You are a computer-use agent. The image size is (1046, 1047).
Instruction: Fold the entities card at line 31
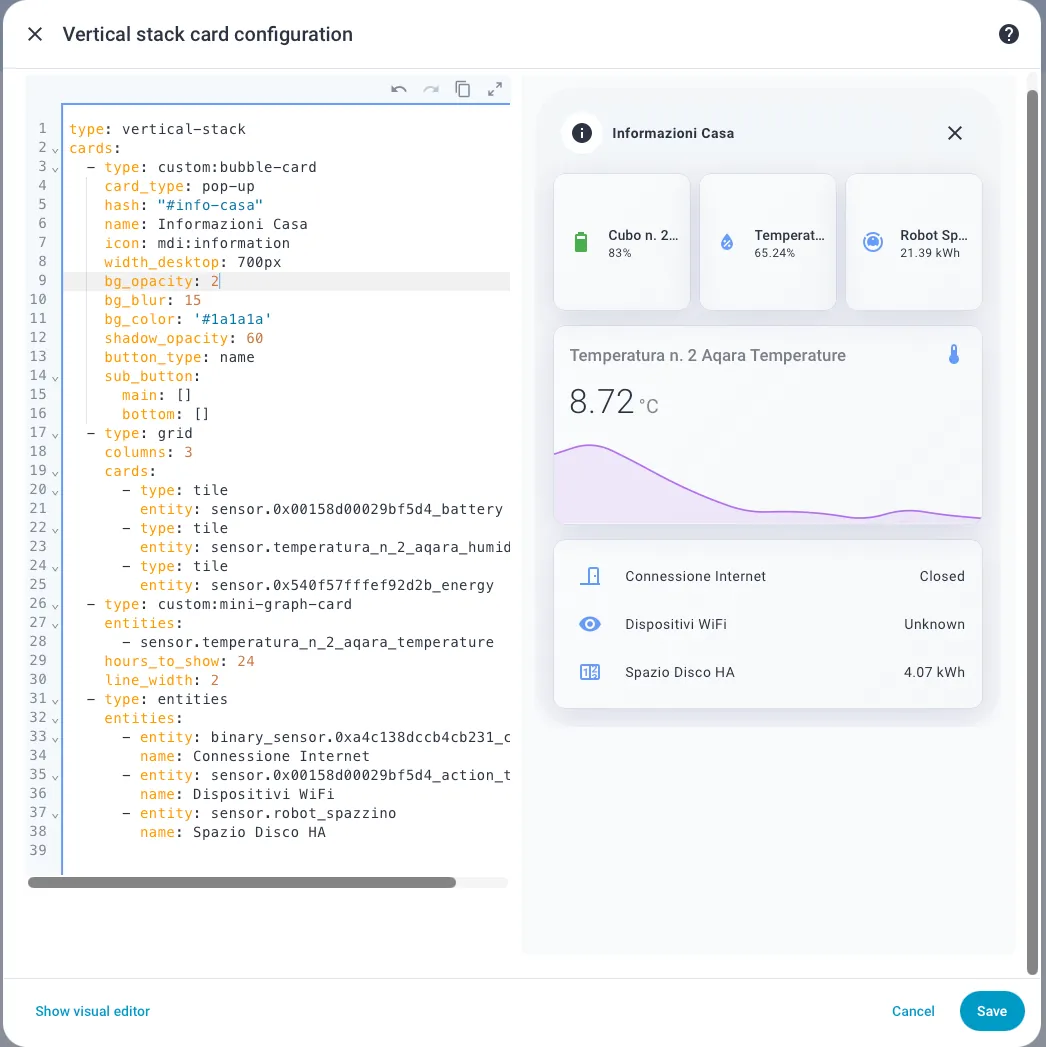[55, 700]
